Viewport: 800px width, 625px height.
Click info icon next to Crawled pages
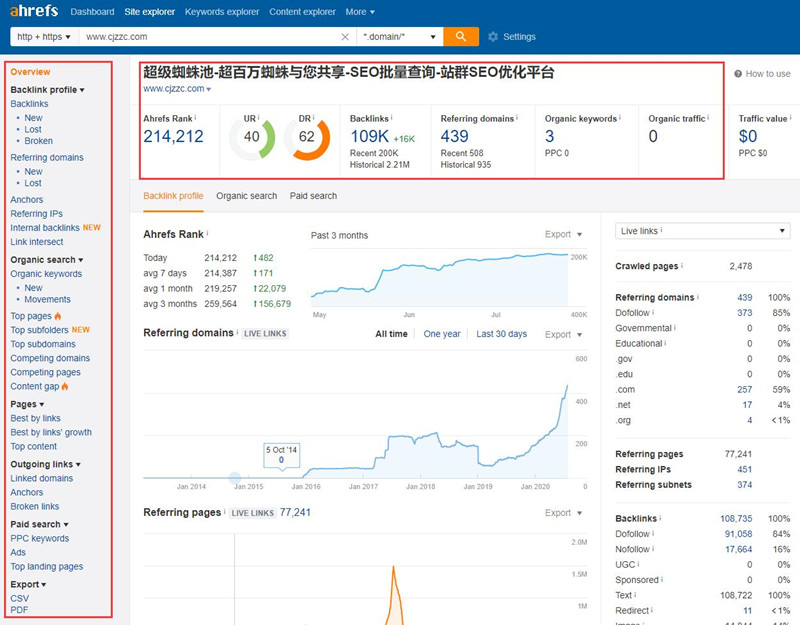tap(684, 267)
